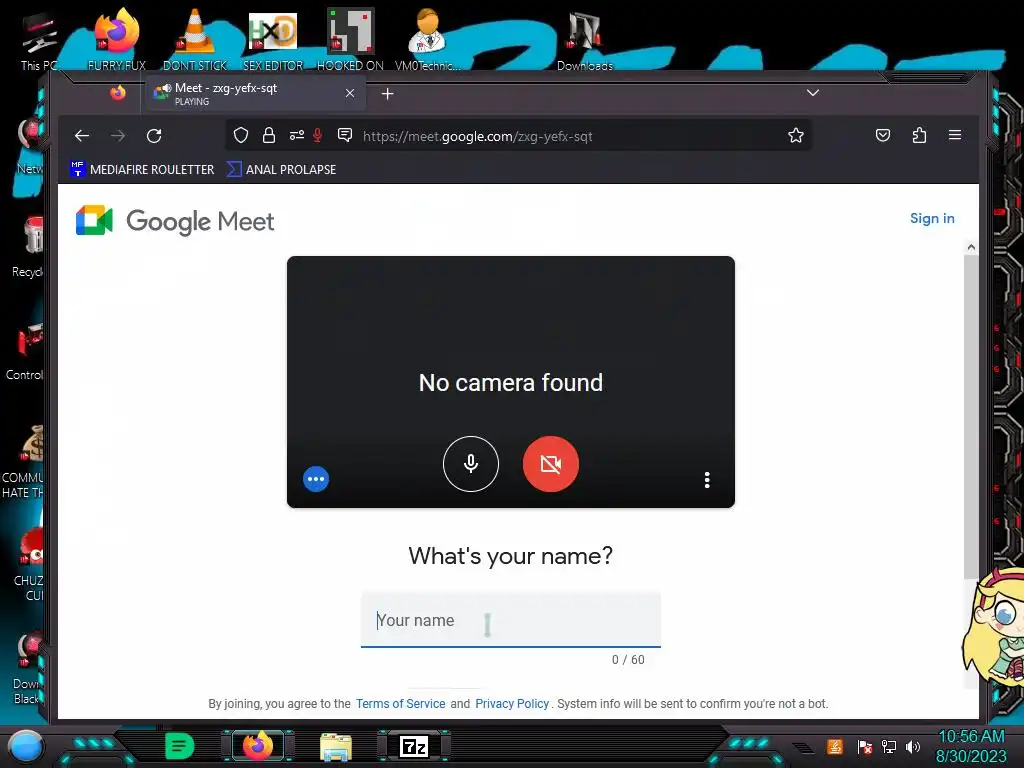Image resolution: width=1024 pixels, height=768 pixels.
Task: Open the VLC cone desktop icon
Action: tap(195, 39)
